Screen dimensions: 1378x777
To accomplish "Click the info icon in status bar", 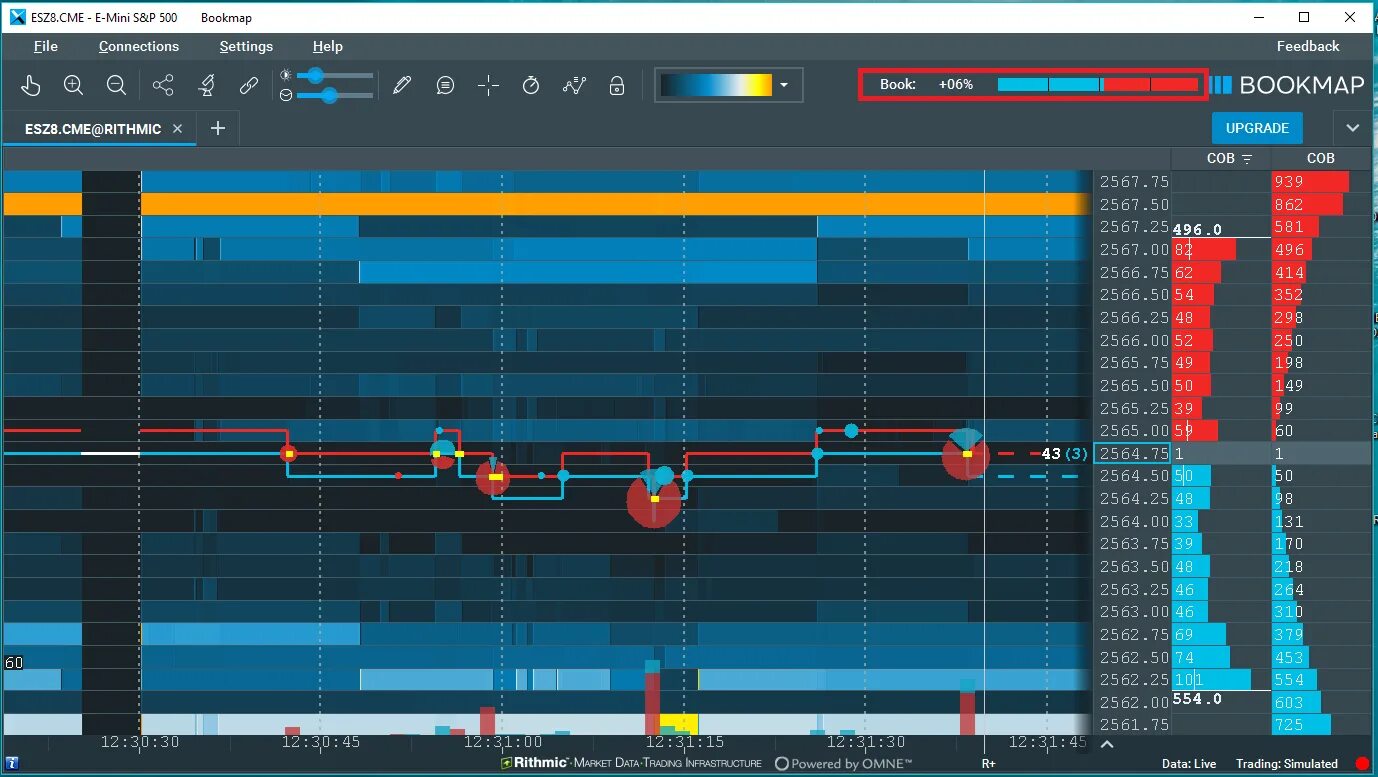I will click(x=12, y=764).
